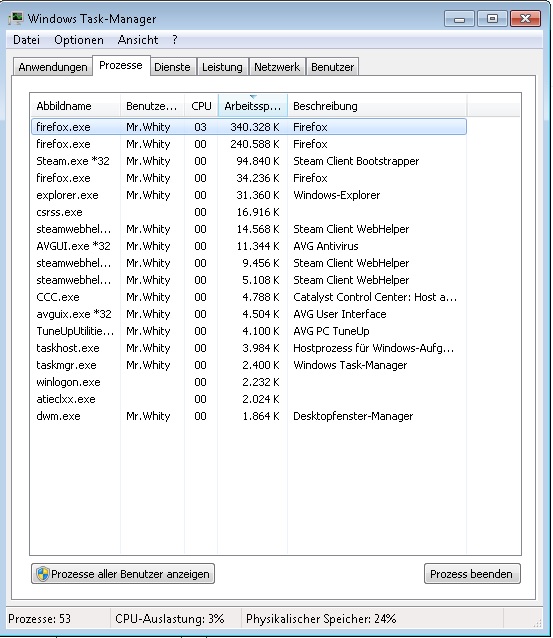Switch to the Dienste tab
This screenshot has height=638, width=553.
coord(172,67)
